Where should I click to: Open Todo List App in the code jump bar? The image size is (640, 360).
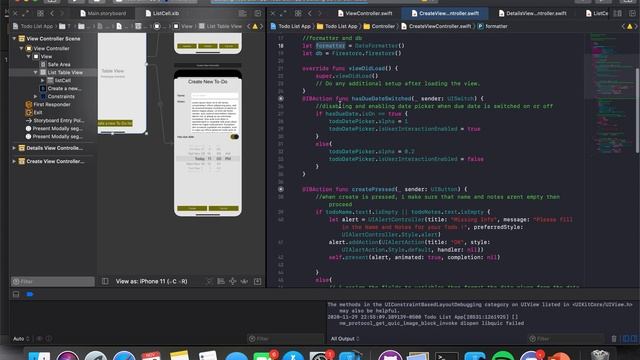[291, 26]
